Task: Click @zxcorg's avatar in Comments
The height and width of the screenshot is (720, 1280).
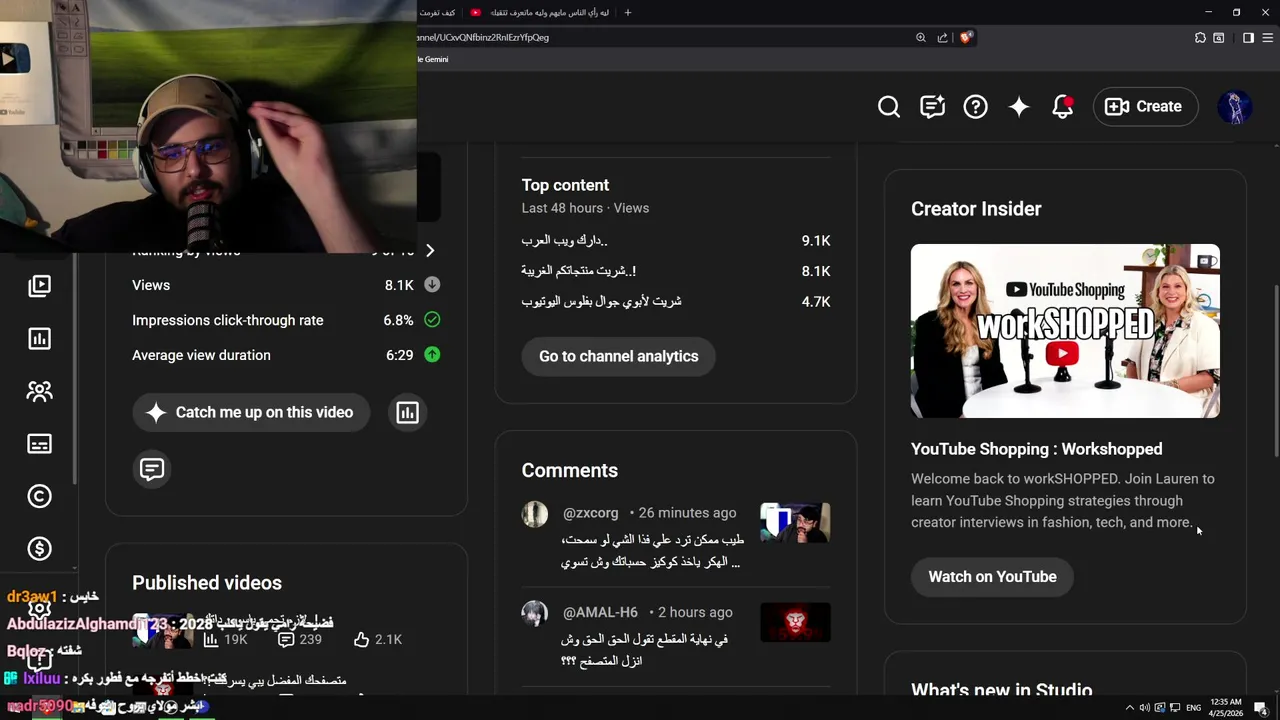Action: pyautogui.click(x=535, y=514)
